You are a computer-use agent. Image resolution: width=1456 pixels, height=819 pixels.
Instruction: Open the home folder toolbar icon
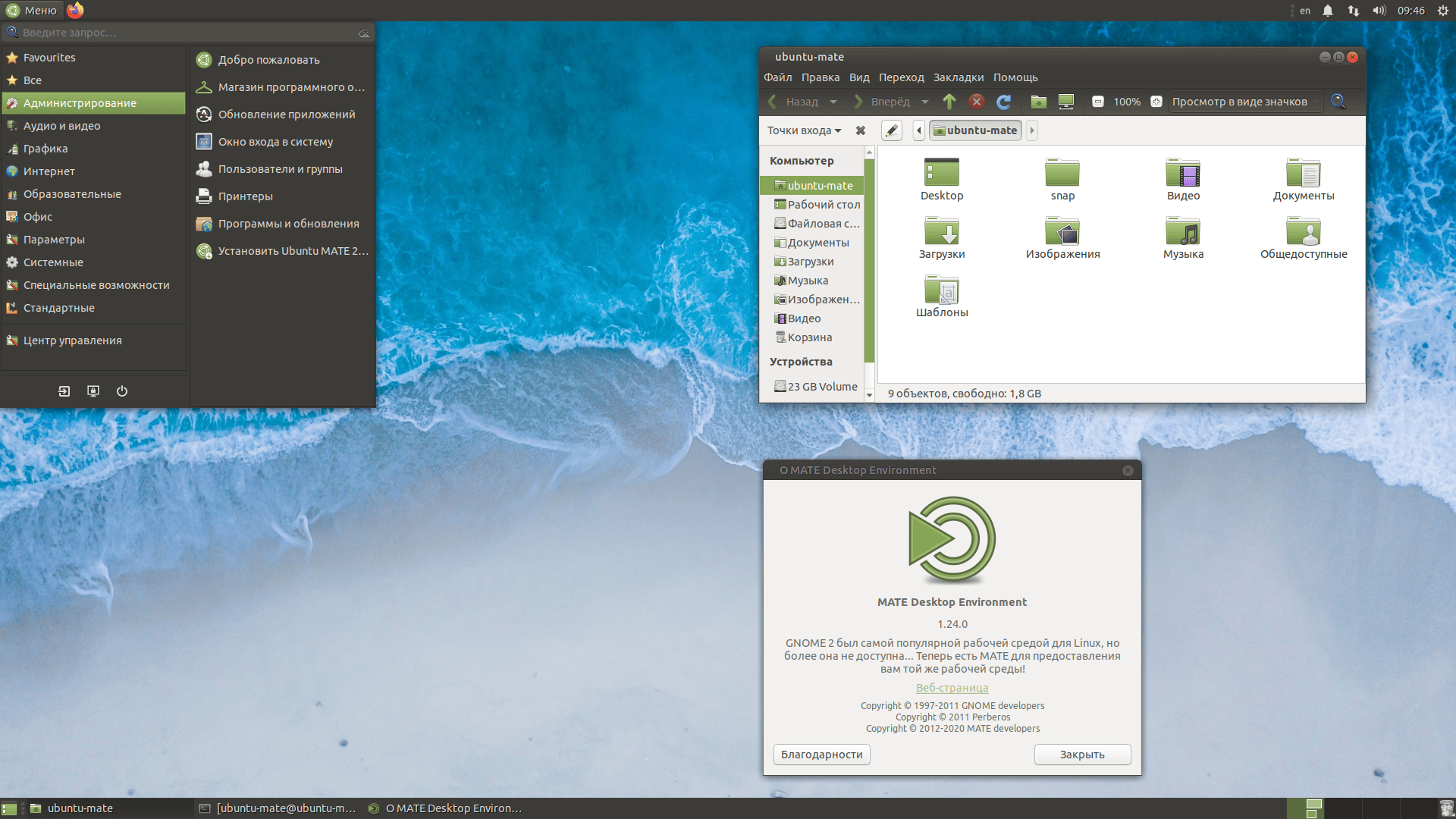click(1039, 102)
